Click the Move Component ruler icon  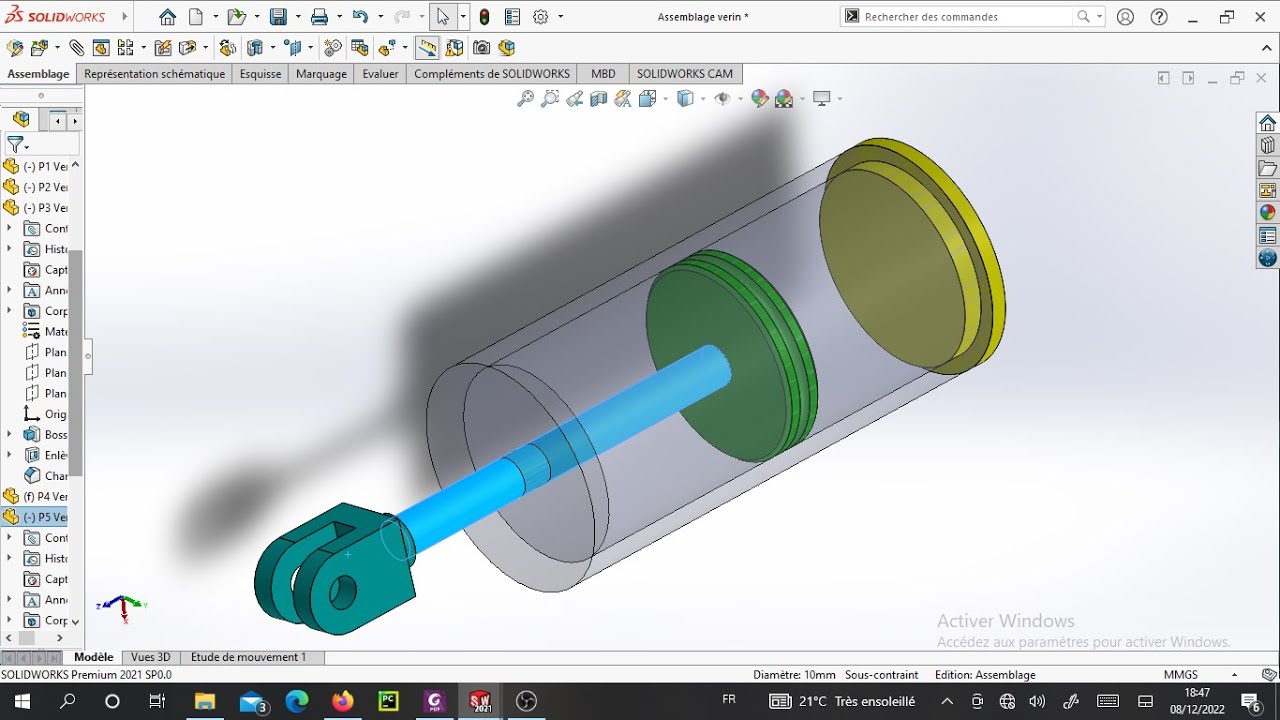[428, 48]
